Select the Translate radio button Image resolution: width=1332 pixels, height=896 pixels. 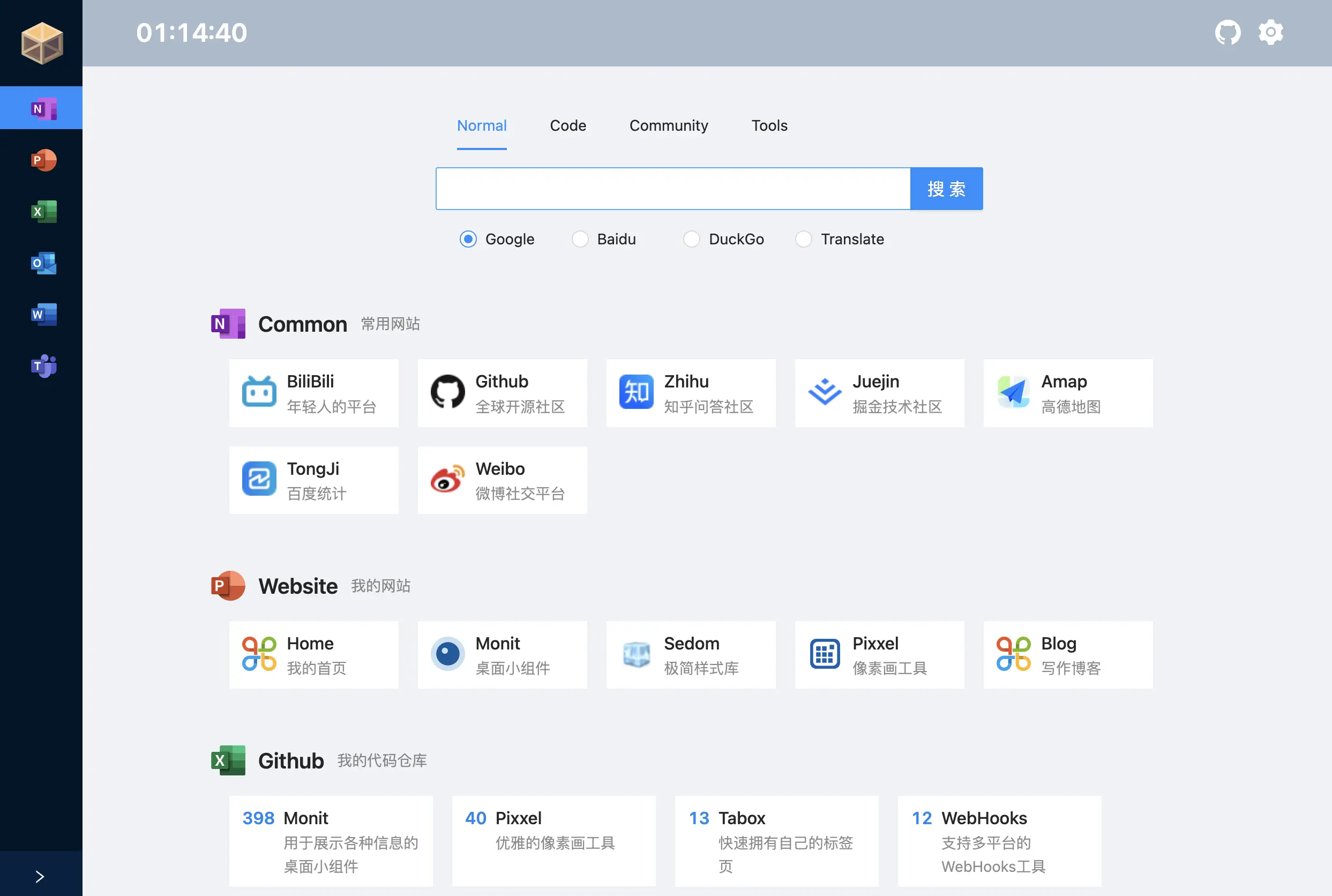803,239
